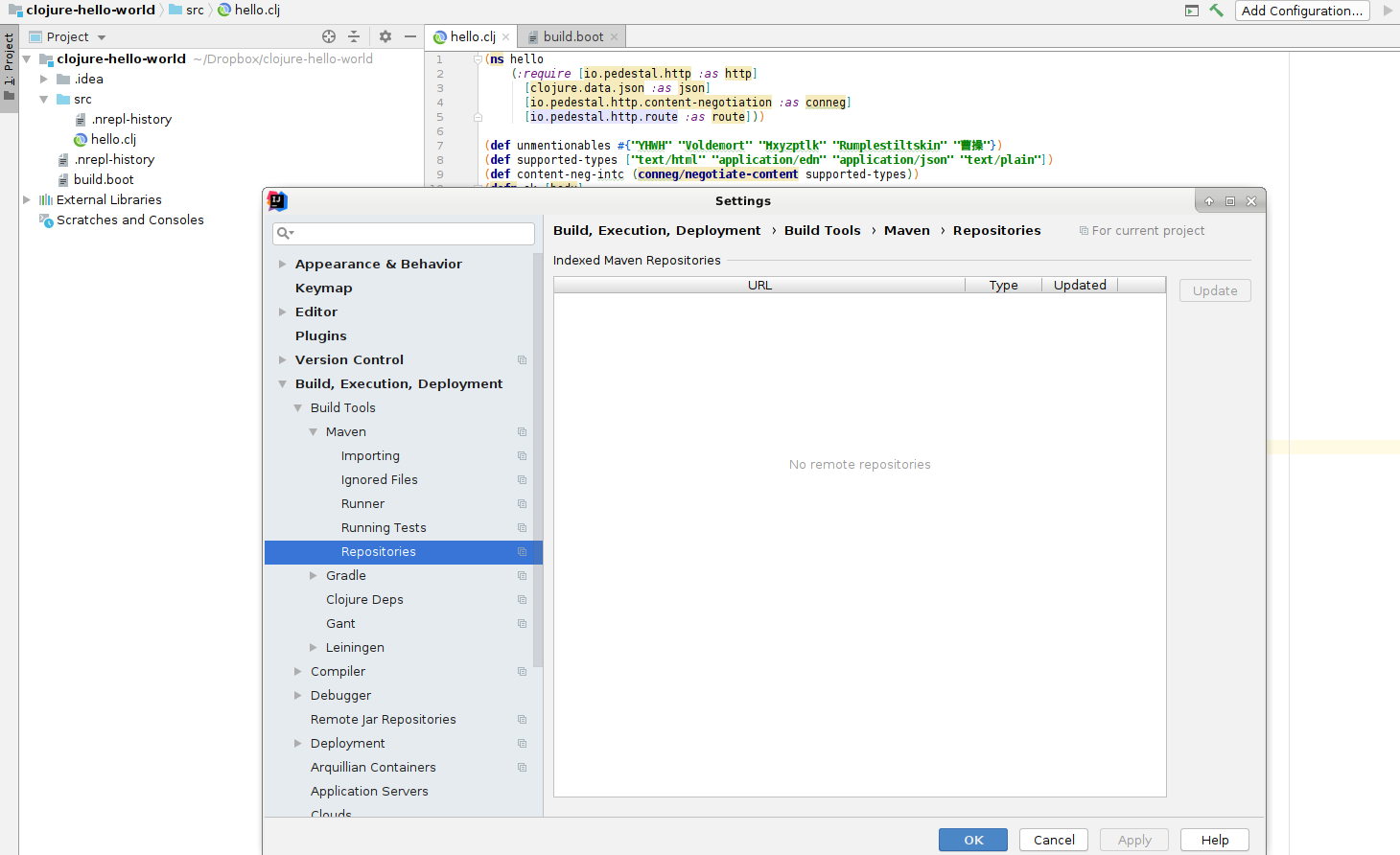Click the collapse all icon in Project panel
Image resolution: width=1400 pixels, height=855 pixels.
[354, 36]
